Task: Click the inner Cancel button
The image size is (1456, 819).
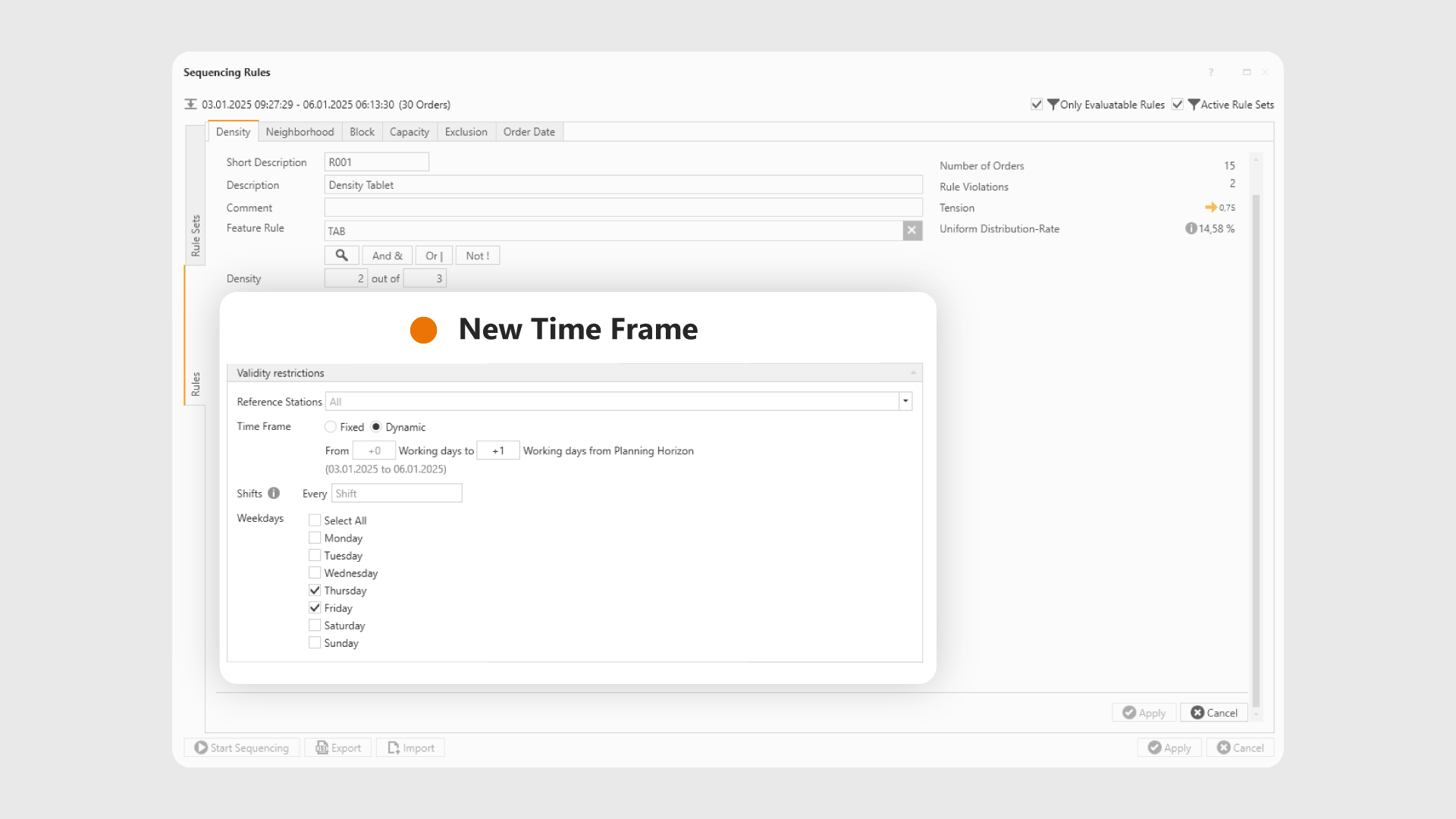Action: [x=1213, y=713]
